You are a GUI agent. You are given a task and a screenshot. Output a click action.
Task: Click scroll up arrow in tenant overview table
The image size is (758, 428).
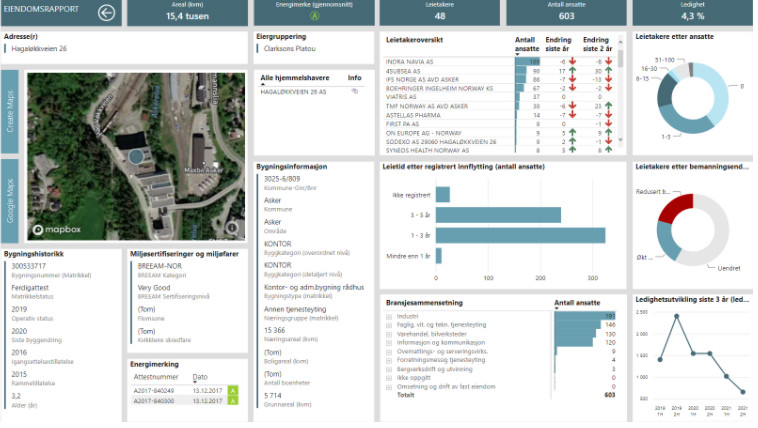pos(620,43)
